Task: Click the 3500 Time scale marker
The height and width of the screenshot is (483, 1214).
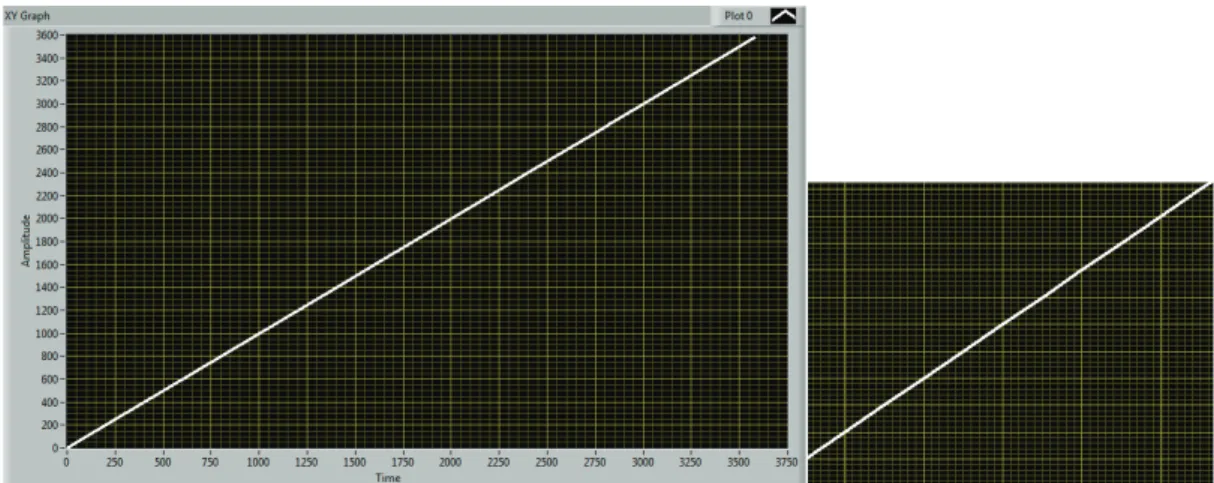Action: (739, 464)
